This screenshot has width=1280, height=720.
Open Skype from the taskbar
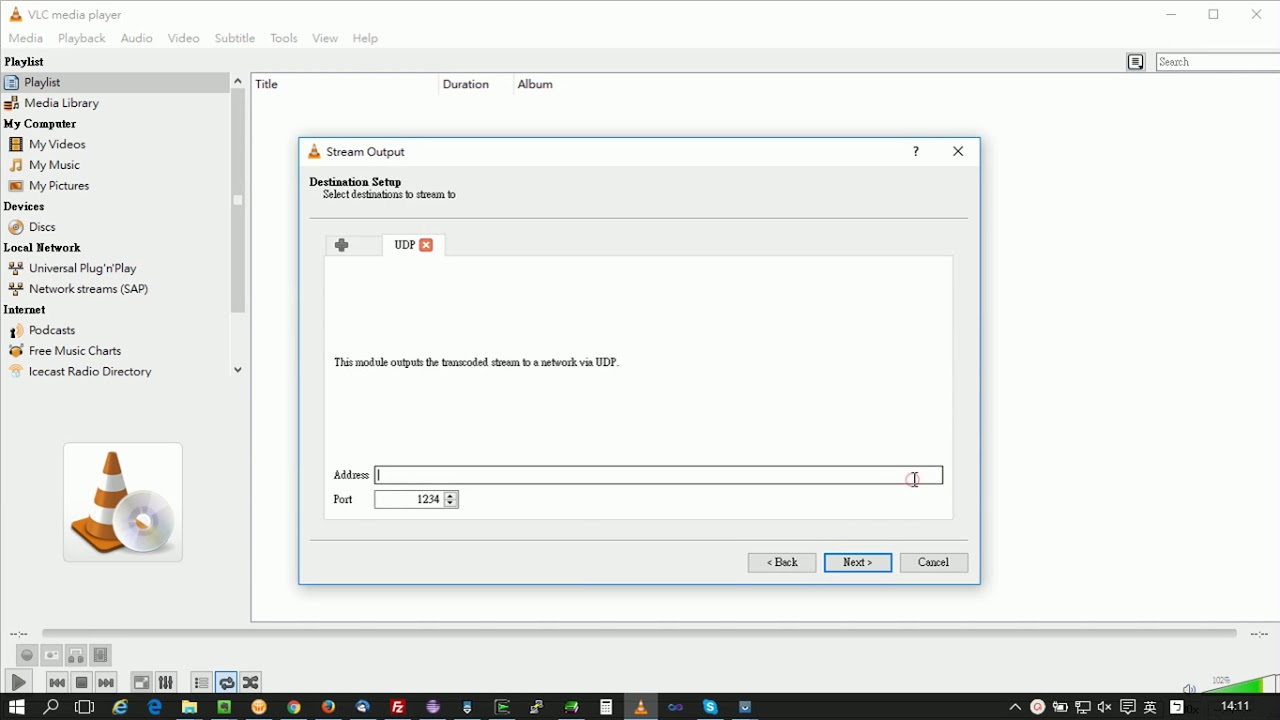tap(710, 707)
